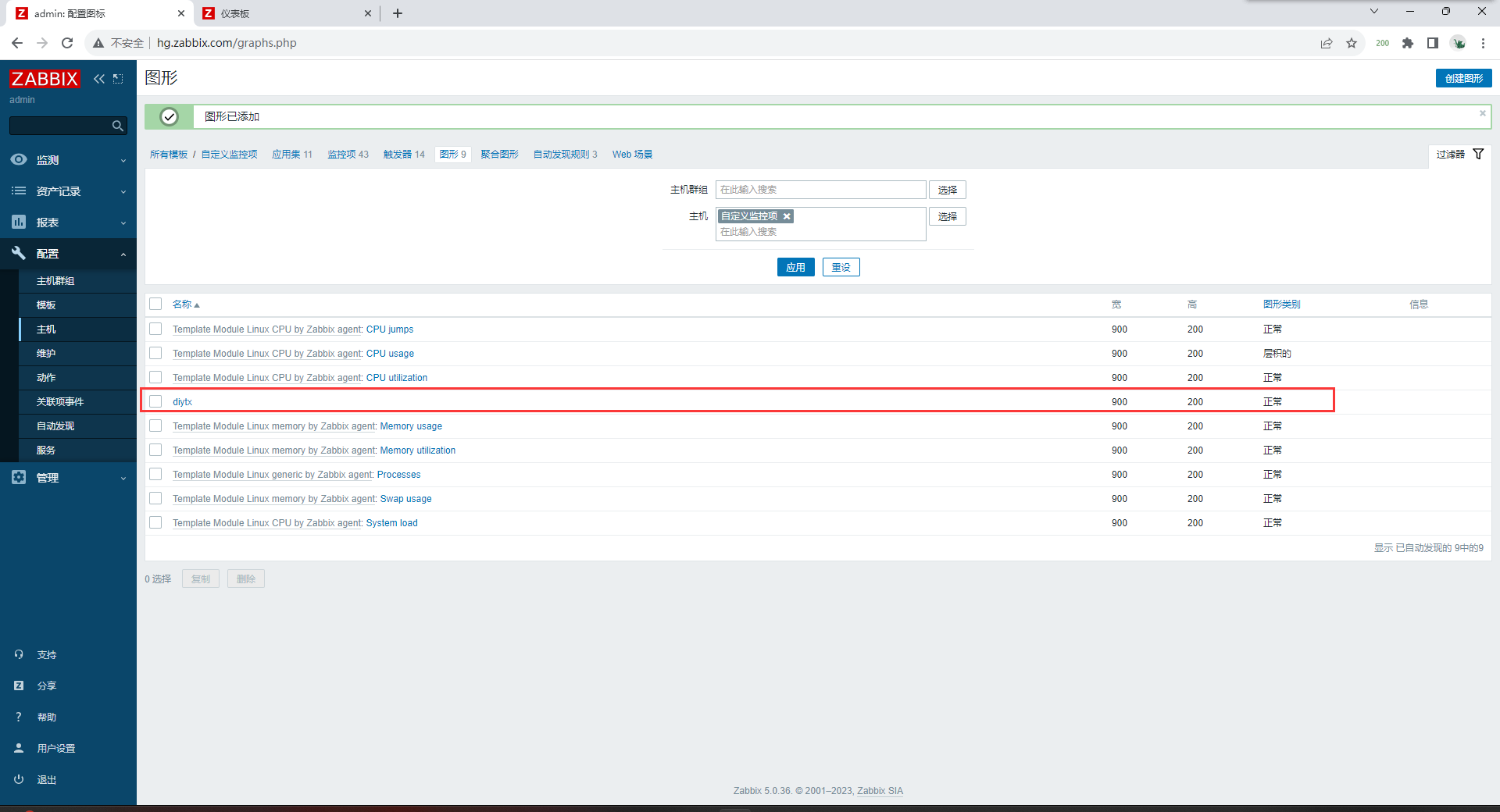The height and width of the screenshot is (812, 1500).
Task: Toggle browser side panel icon
Action: click(1433, 43)
